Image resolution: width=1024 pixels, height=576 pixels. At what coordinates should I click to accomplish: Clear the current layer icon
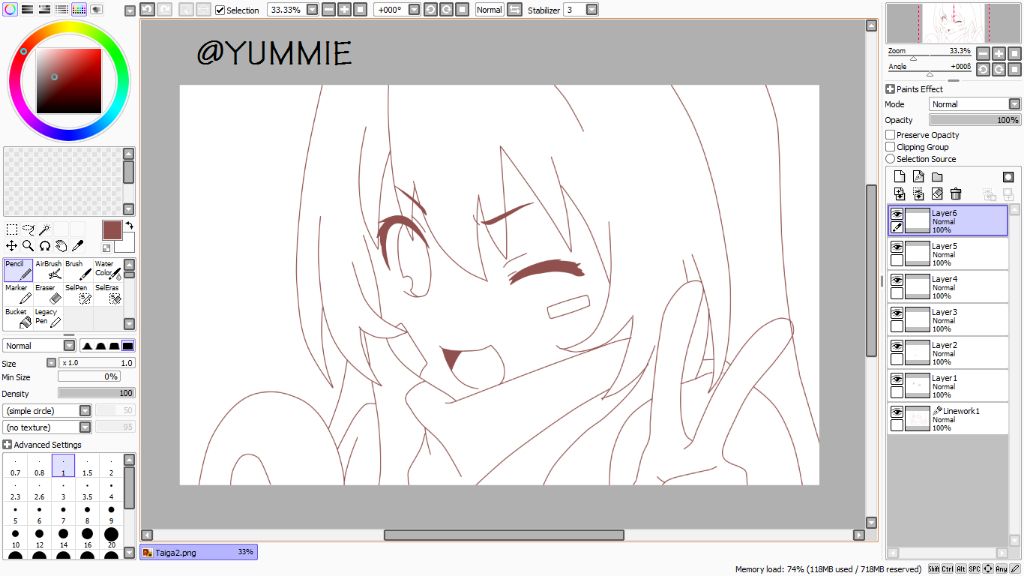937,193
